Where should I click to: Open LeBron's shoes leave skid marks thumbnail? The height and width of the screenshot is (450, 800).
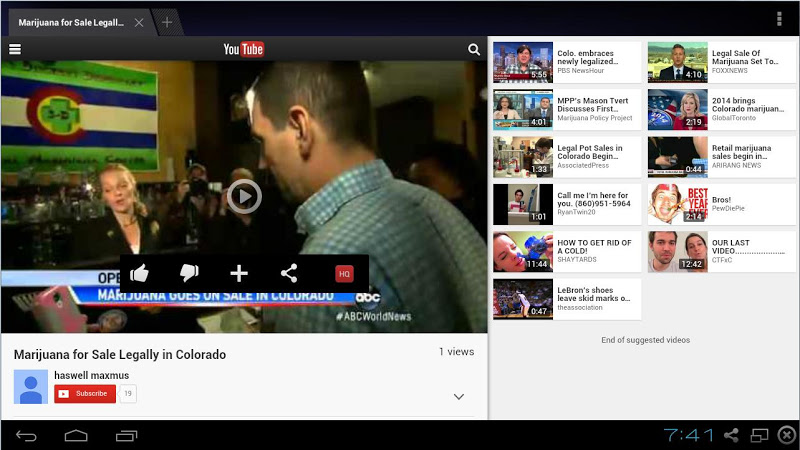(523, 299)
